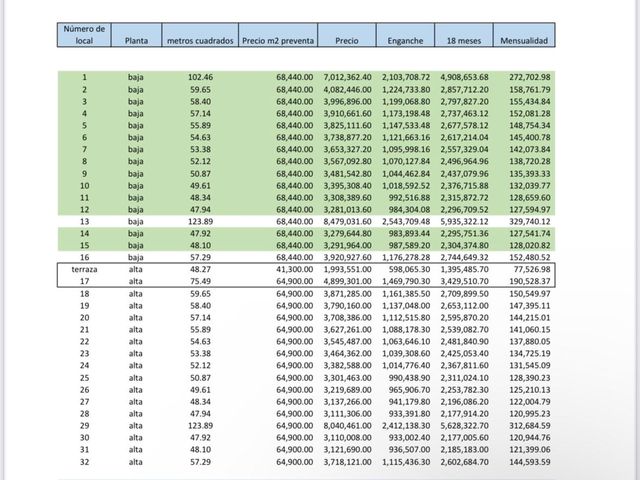Click the '18 meses' header cell

coord(464,35)
